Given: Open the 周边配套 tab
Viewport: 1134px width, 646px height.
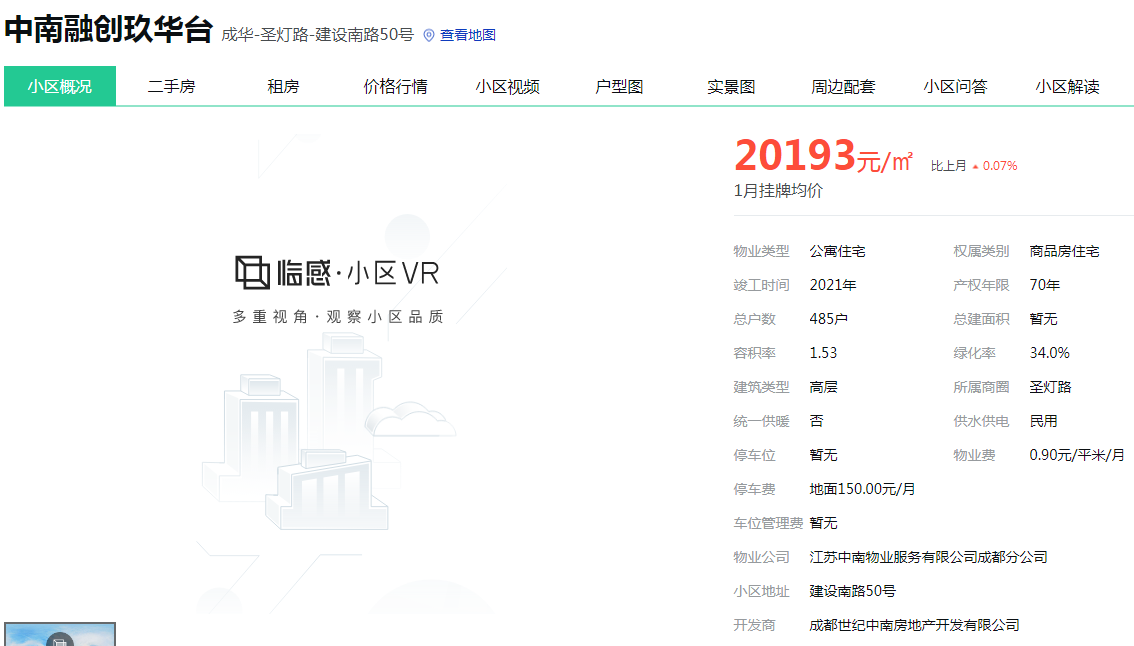Looking at the screenshot, I should (843, 86).
